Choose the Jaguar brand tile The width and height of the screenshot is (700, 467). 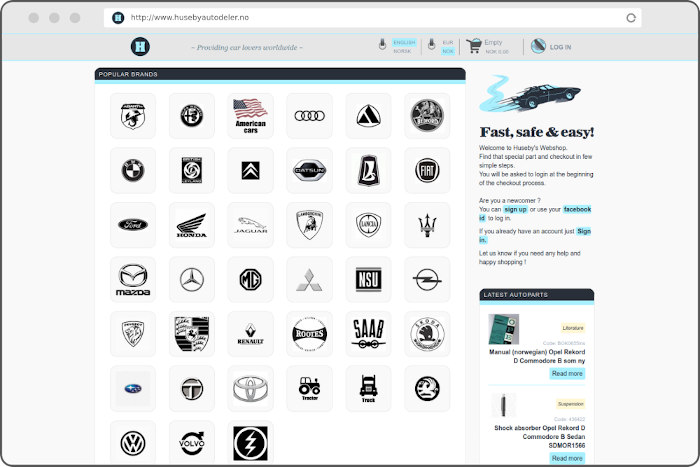(x=251, y=225)
